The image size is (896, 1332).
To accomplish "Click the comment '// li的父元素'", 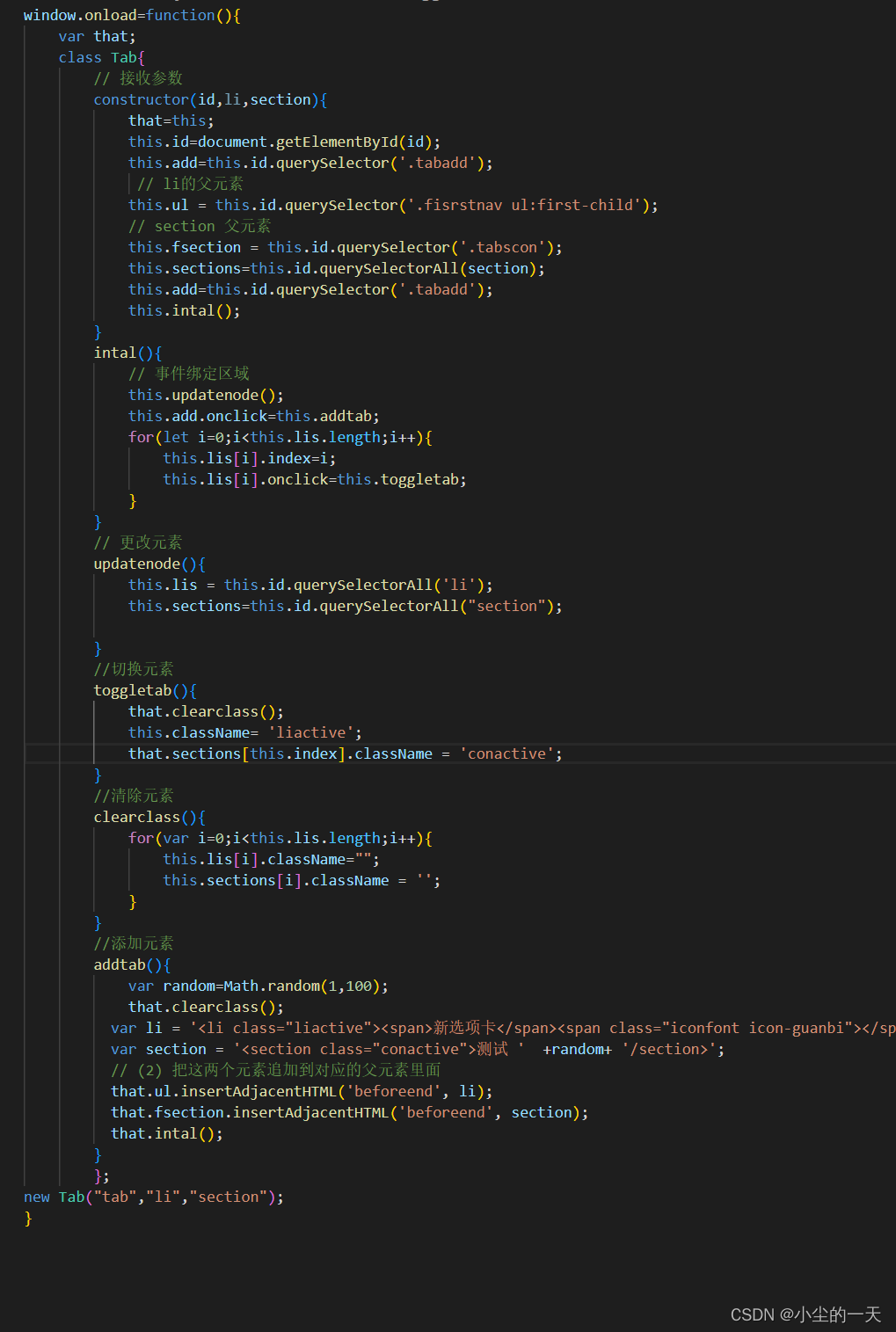I will pyautogui.click(x=190, y=184).
